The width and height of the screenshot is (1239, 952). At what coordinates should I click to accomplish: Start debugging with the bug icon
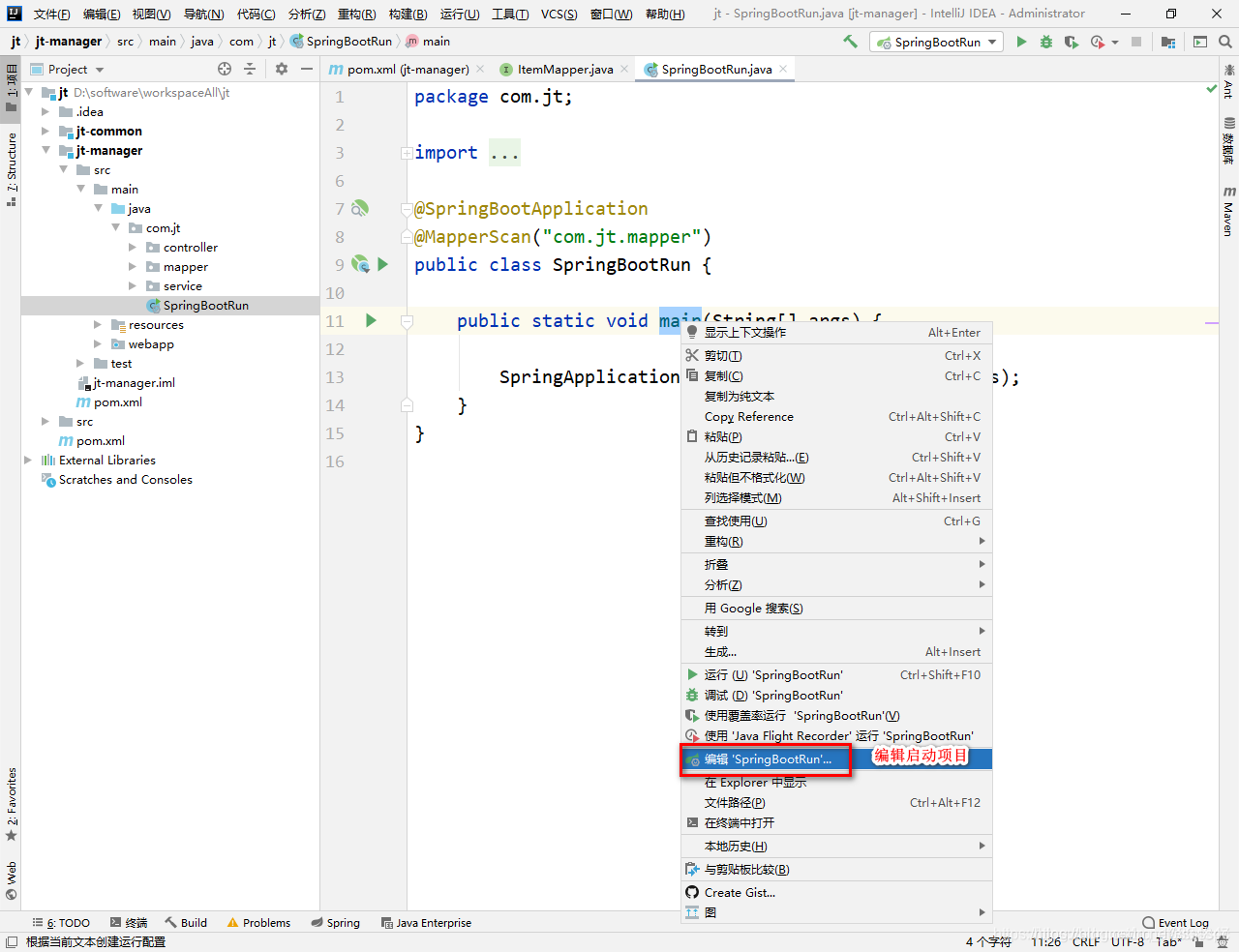(1046, 42)
